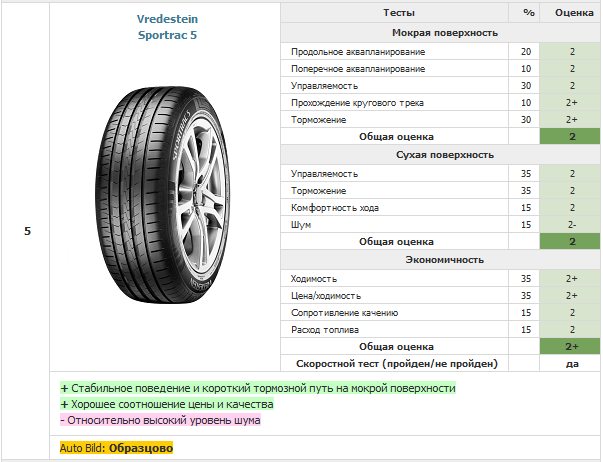Click the 'да' speed test result
603x462 pixels.
[x=572, y=364]
